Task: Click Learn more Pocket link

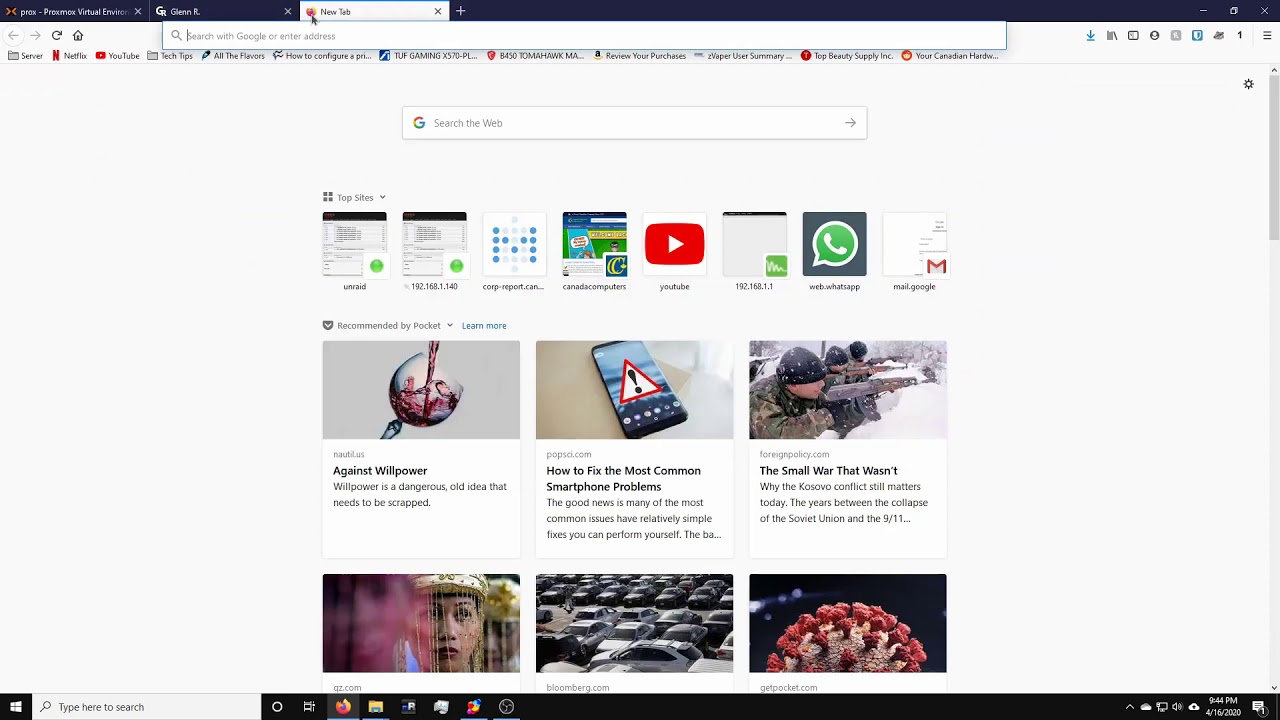Action: [x=484, y=326]
